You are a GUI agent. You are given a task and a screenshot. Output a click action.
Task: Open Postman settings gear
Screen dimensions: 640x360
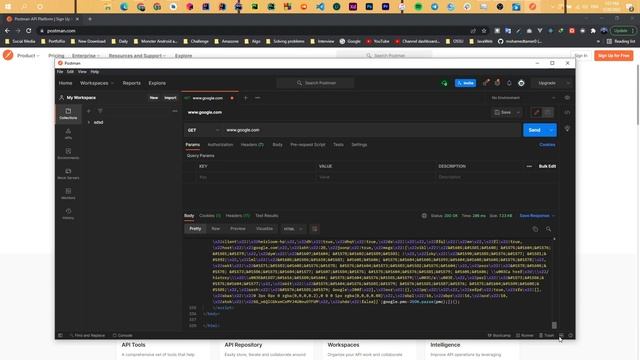coord(521,83)
